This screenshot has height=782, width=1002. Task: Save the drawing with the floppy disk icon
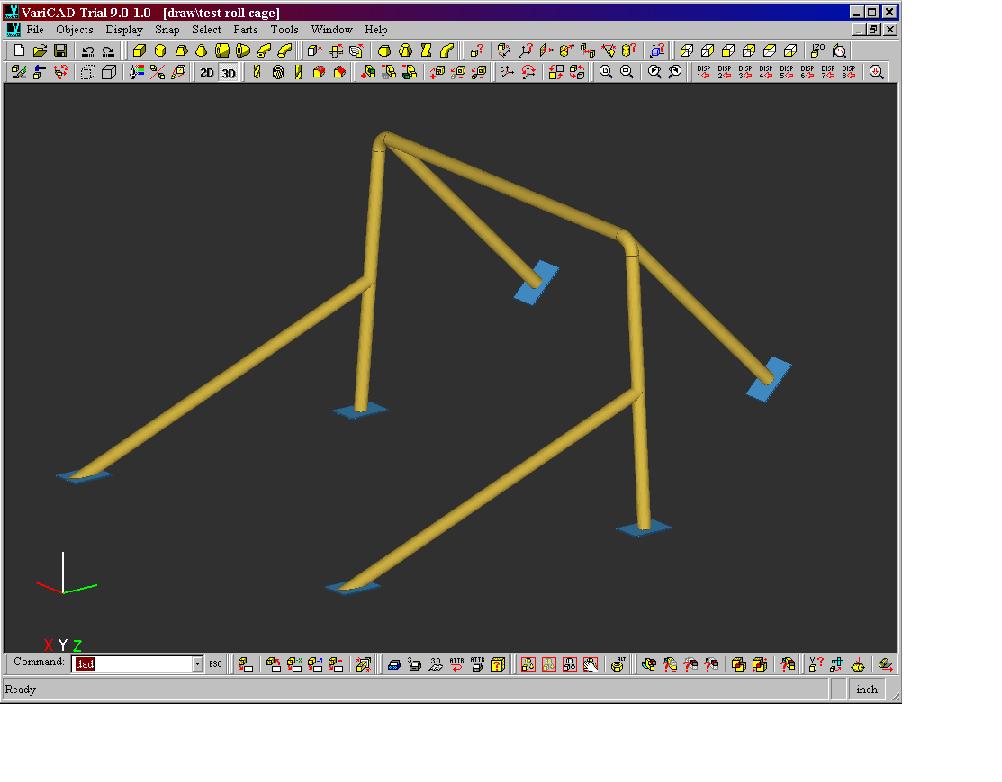click(60, 50)
